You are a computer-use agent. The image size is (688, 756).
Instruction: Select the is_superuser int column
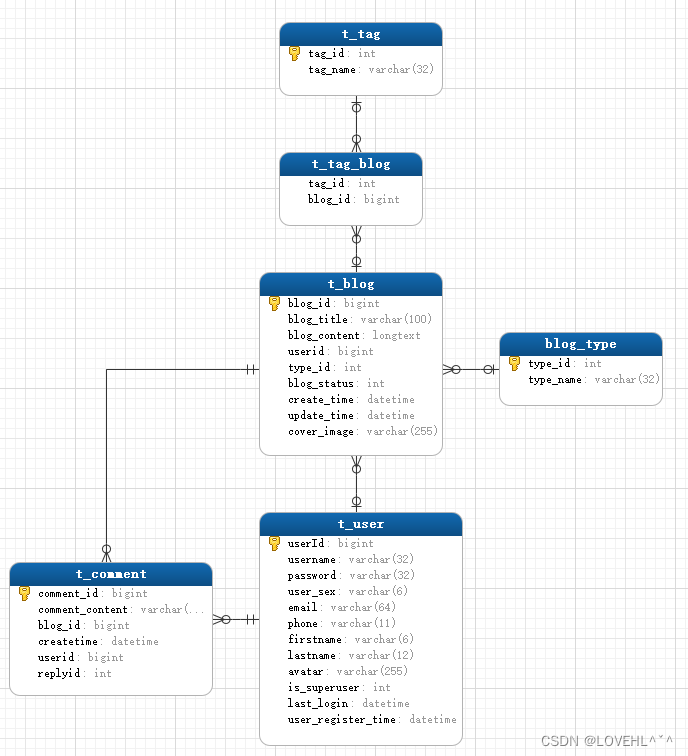pos(339,687)
